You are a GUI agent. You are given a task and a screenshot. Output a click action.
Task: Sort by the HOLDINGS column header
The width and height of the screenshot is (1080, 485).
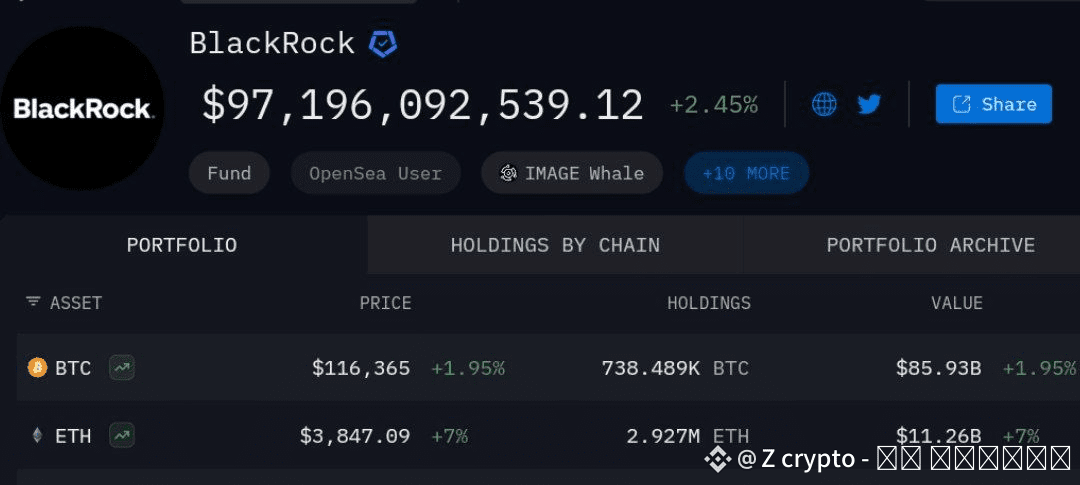(709, 302)
